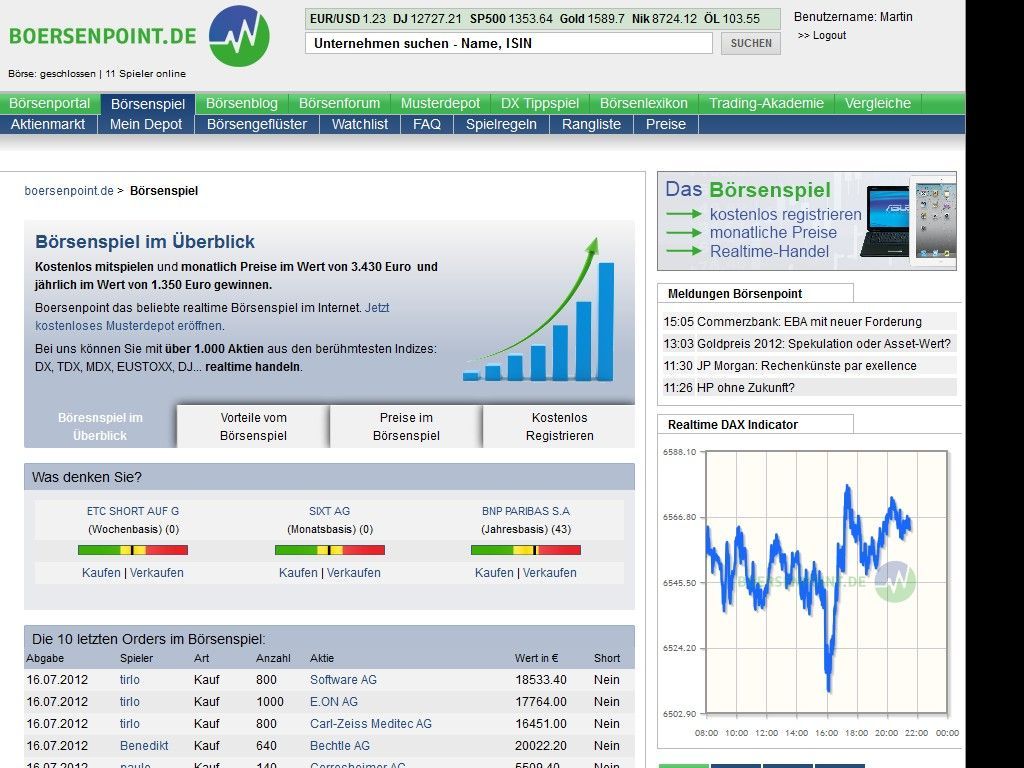Screen dimensions: 1024x768
Task: Click the Boersenpoint.de logo icon
Action: [239, 36]
